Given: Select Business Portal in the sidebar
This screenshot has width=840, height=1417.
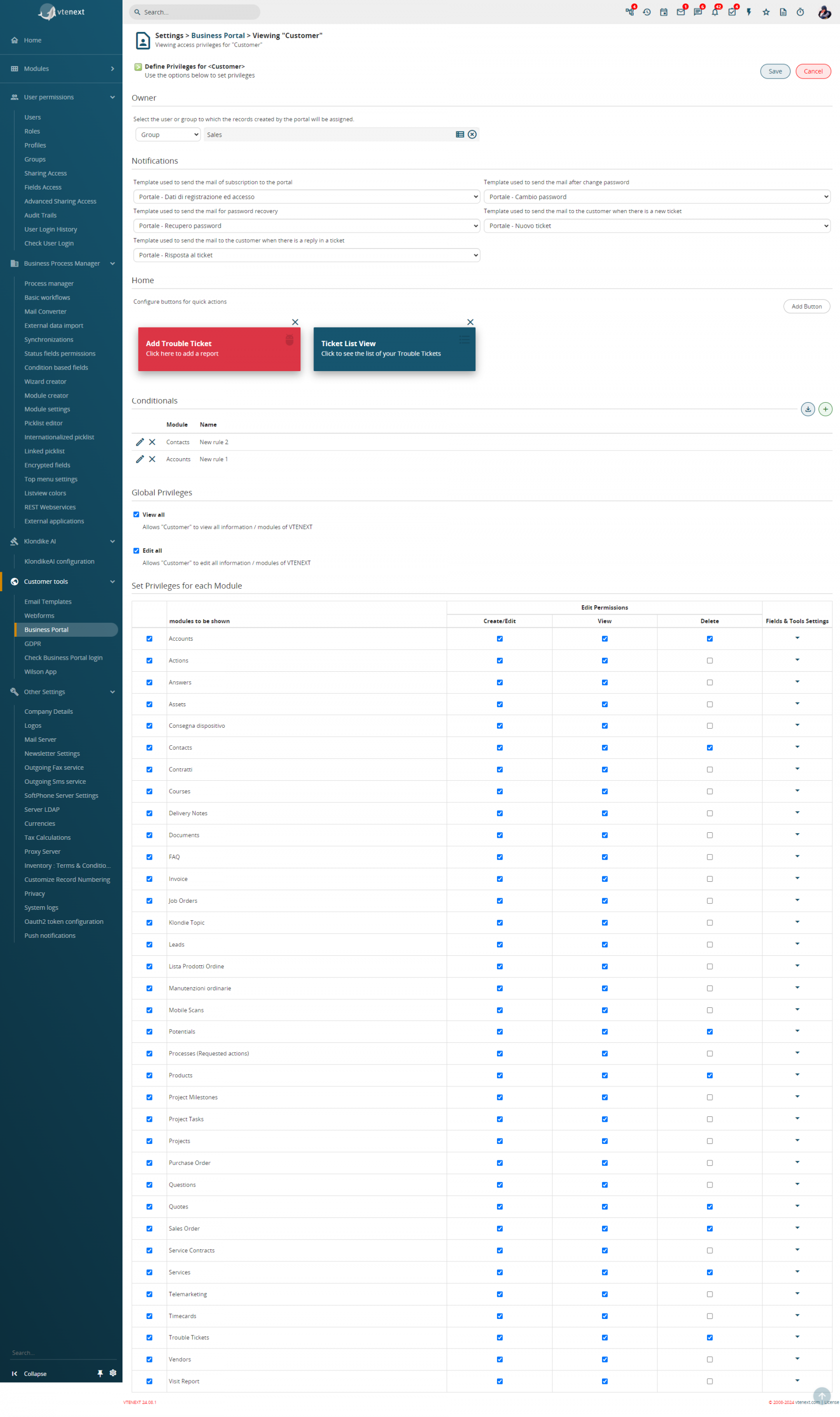Looking at the screenshot, I should pyautogui.click(x=66, y=630).
